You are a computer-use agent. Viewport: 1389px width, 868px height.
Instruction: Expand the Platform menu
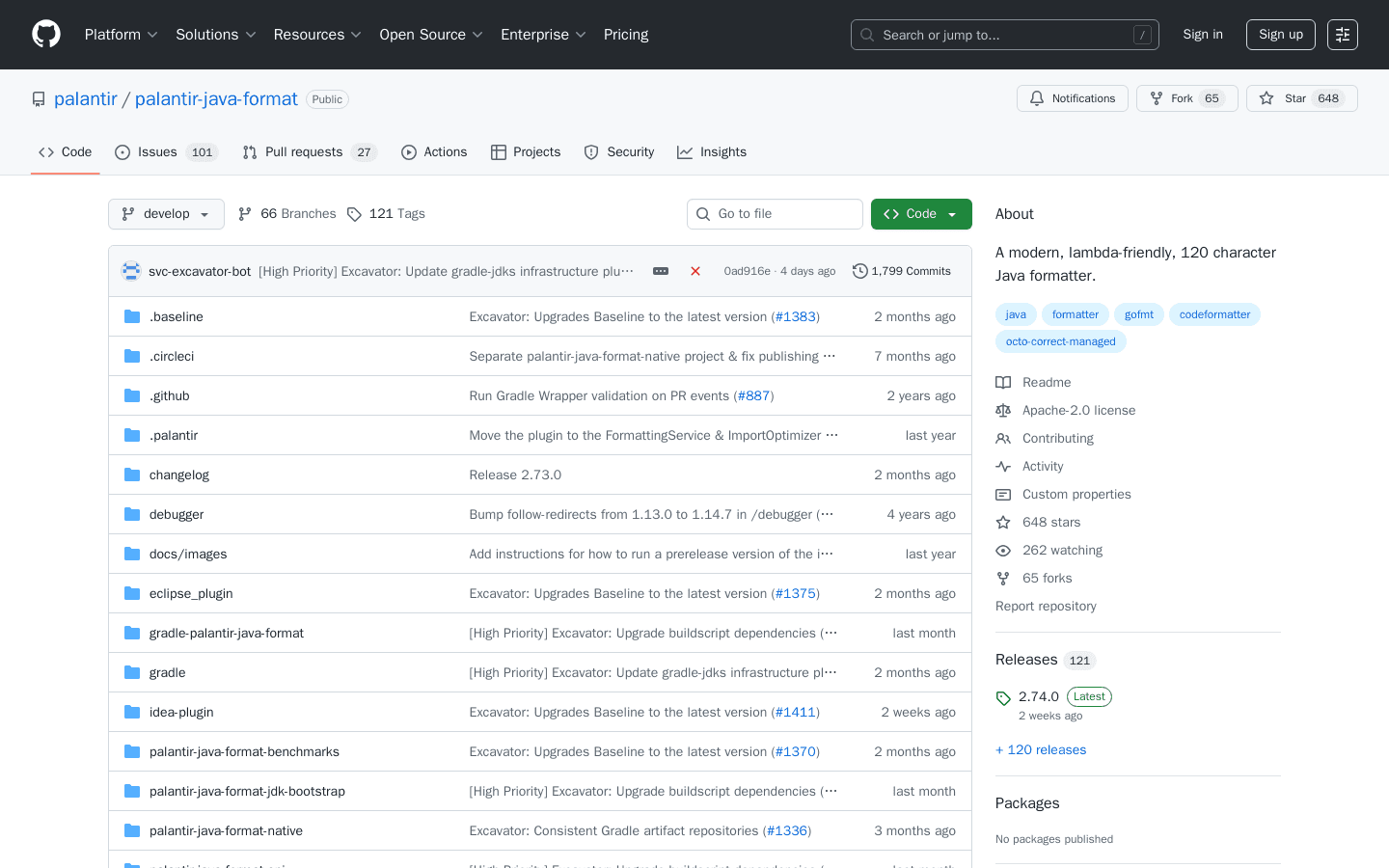(x=121, y=35)
